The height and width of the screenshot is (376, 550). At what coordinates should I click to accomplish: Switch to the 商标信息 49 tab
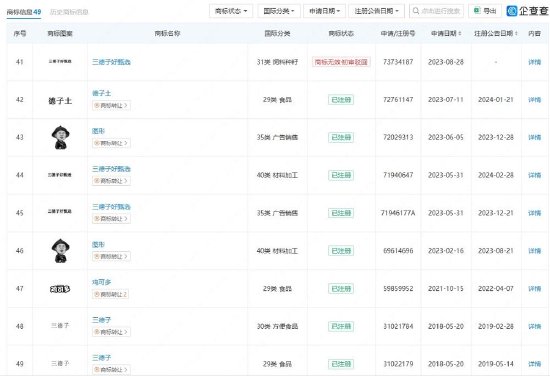24,12
